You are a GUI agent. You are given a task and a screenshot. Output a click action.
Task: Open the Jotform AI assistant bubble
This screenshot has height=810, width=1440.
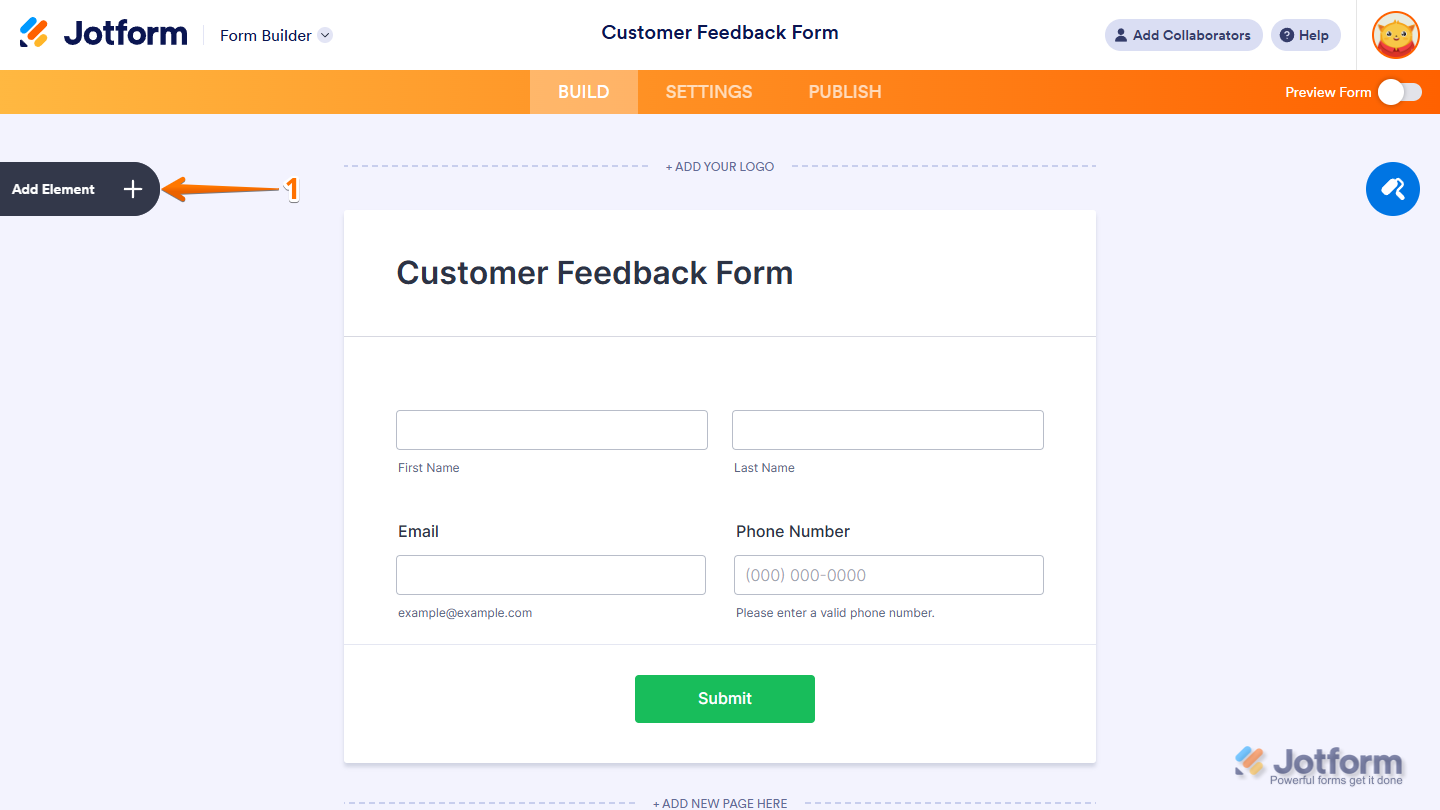click(1392, 189)
